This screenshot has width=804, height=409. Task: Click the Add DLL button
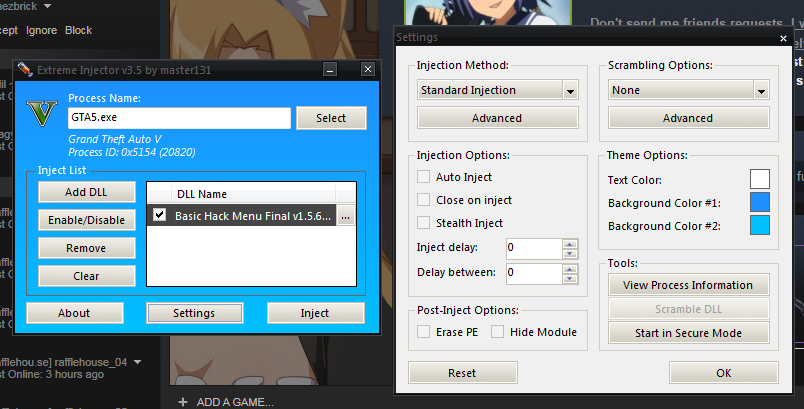tap(87, 192)
